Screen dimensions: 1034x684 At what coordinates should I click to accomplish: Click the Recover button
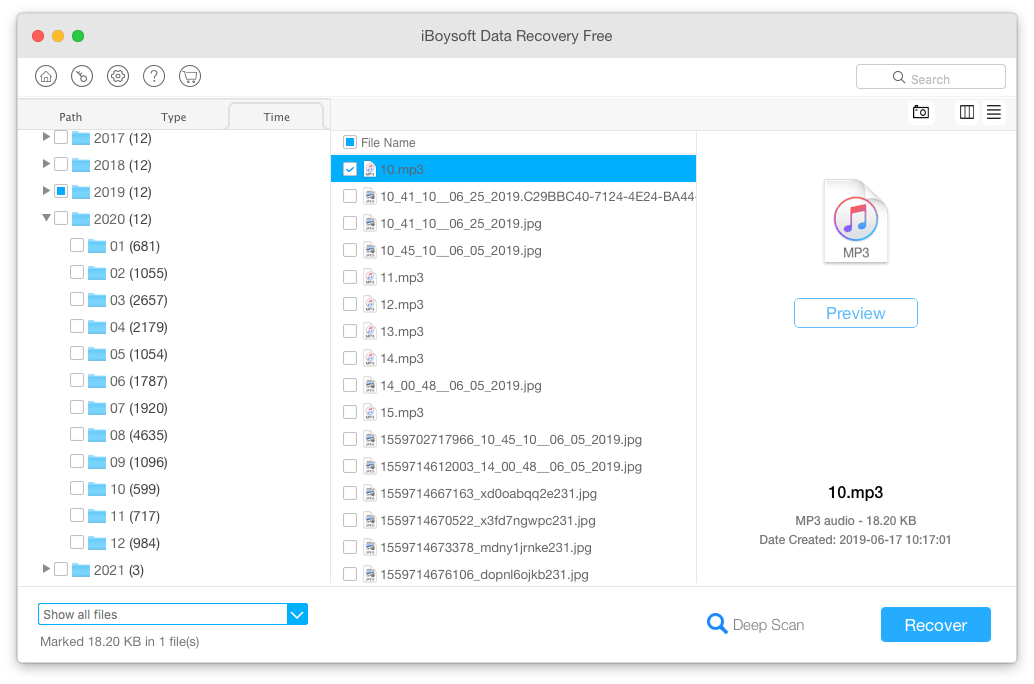tap(935, 625)
